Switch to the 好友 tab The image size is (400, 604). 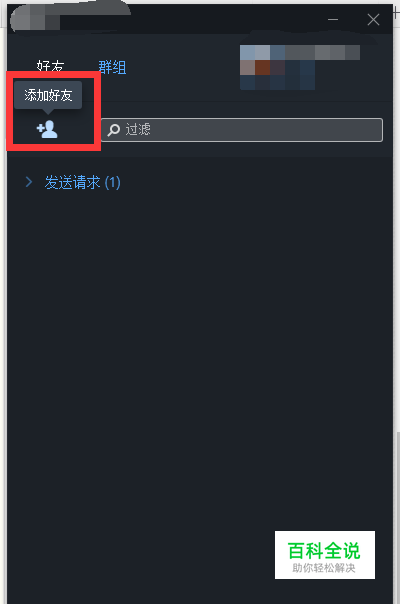pos(50,66)
